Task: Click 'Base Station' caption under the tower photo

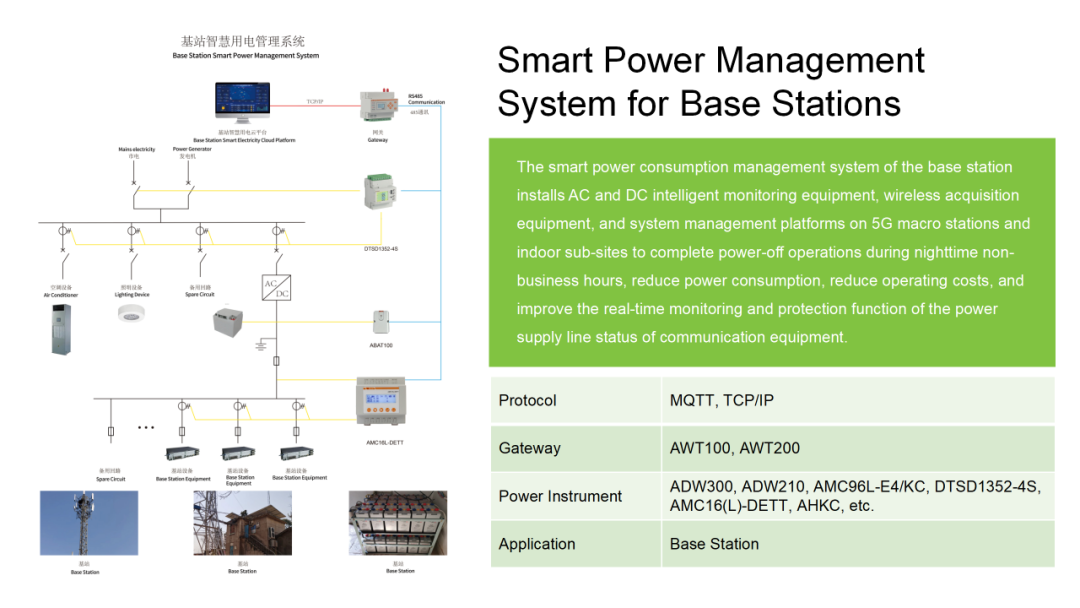Action: (85, 572)
